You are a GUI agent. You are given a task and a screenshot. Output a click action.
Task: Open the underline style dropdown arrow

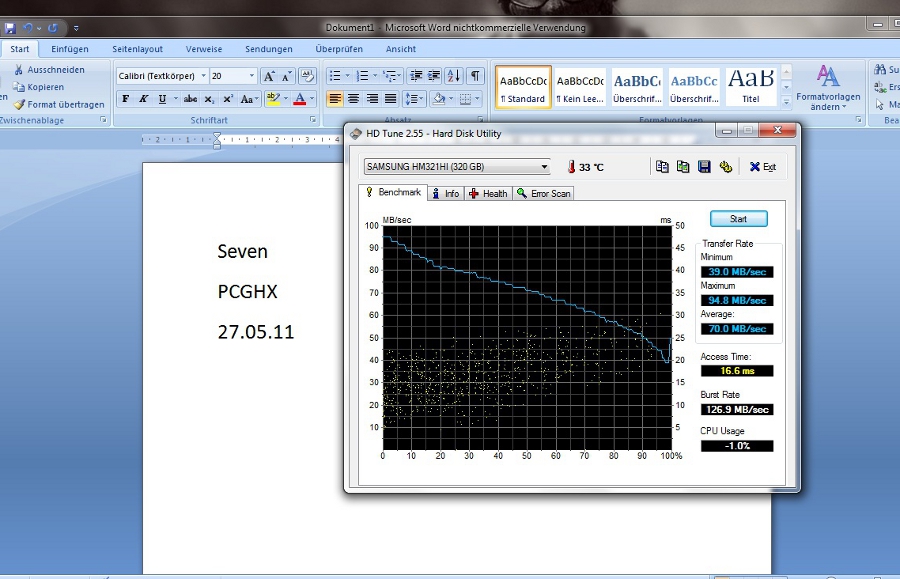tap(176, 99)
